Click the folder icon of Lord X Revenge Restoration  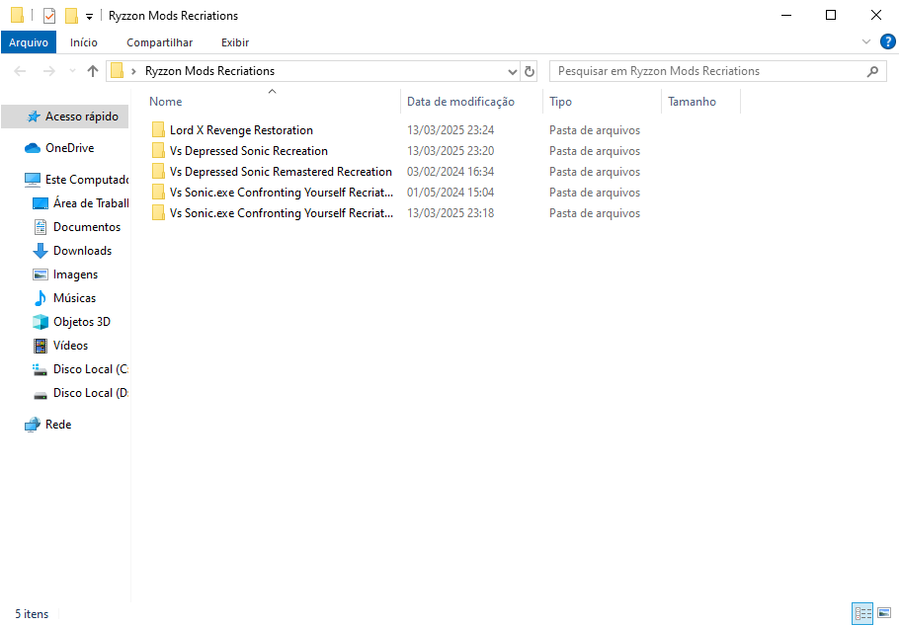(x=158, y=130)
